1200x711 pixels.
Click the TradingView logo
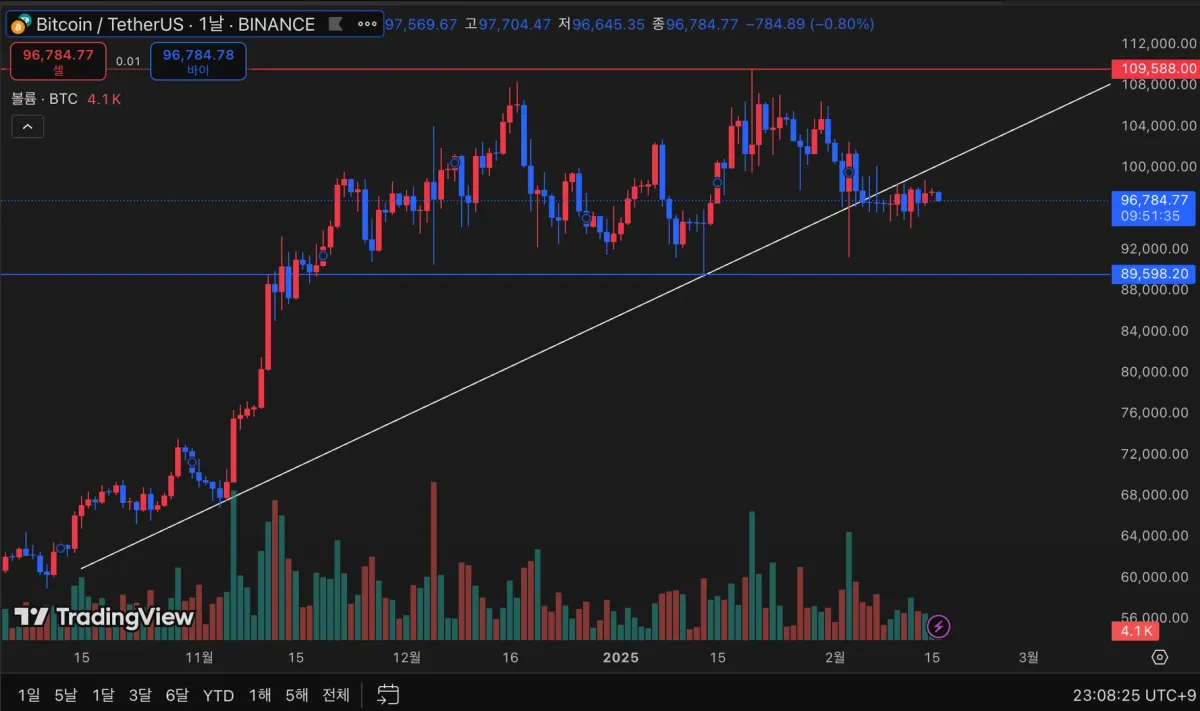pyautogui.click(x=104, y=617)
